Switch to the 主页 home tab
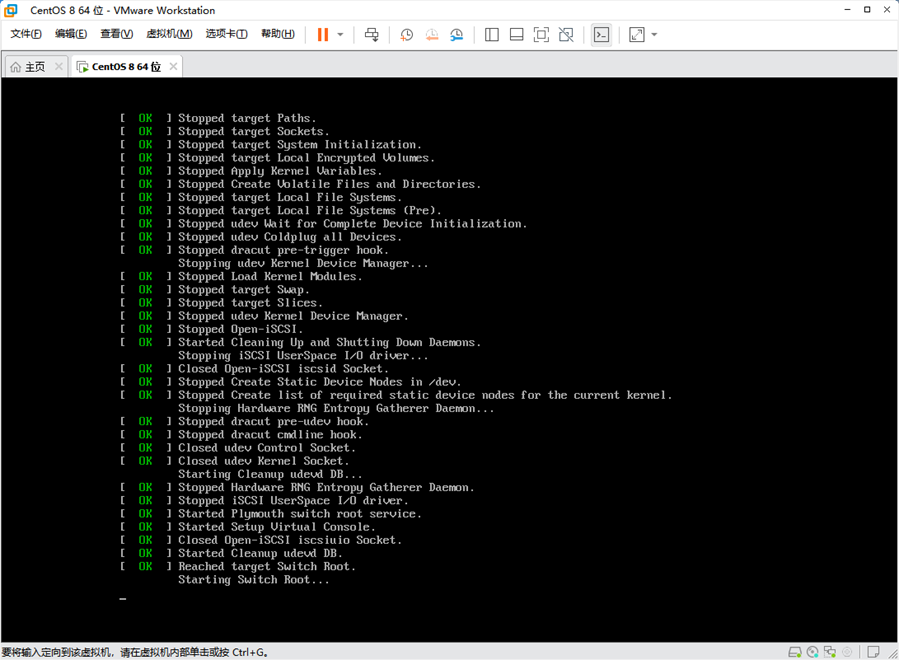 tap(35, 67)
